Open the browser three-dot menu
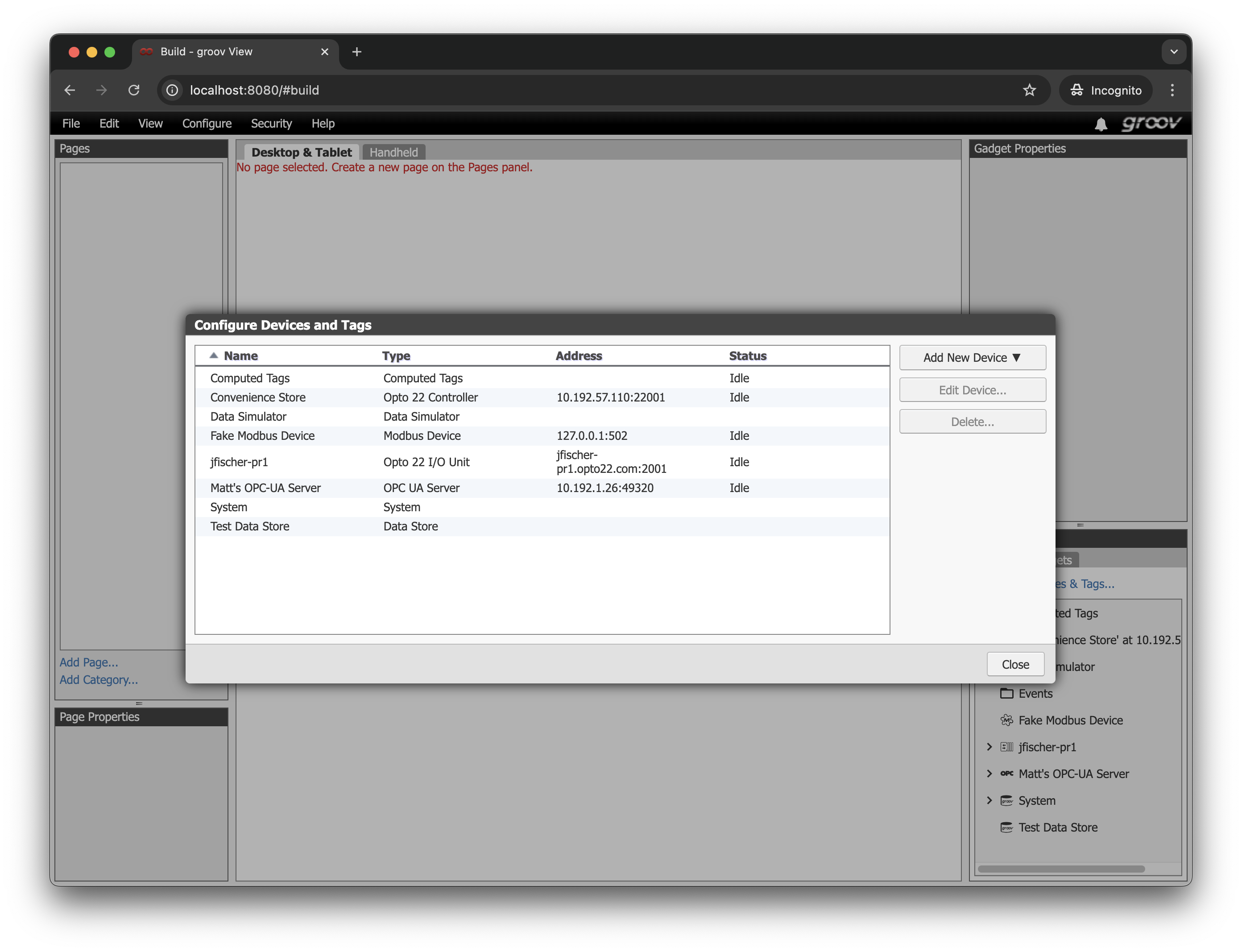 pos(1172,90)
